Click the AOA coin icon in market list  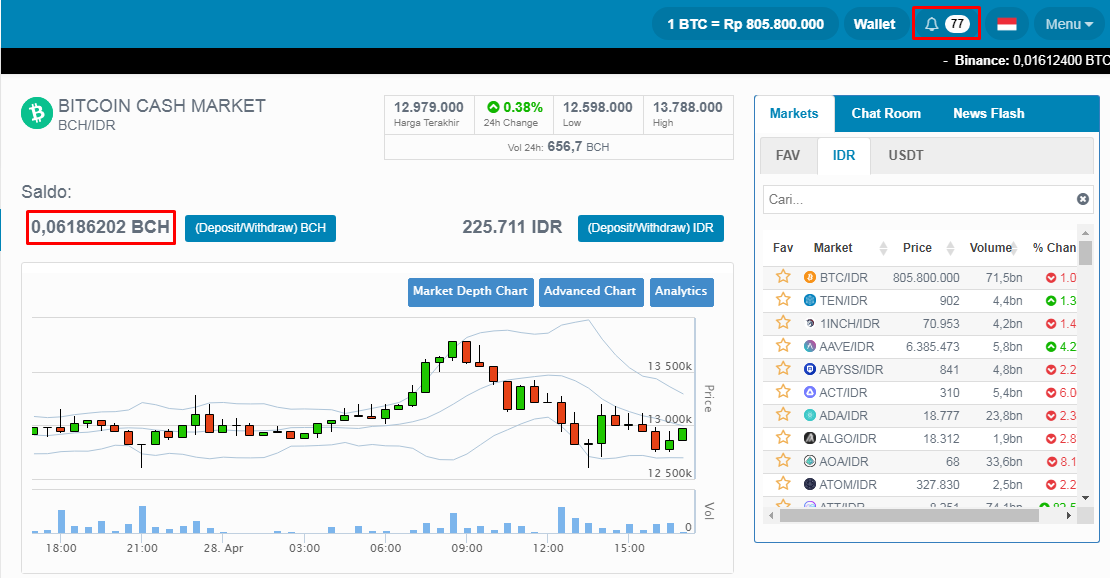(810, 462)
